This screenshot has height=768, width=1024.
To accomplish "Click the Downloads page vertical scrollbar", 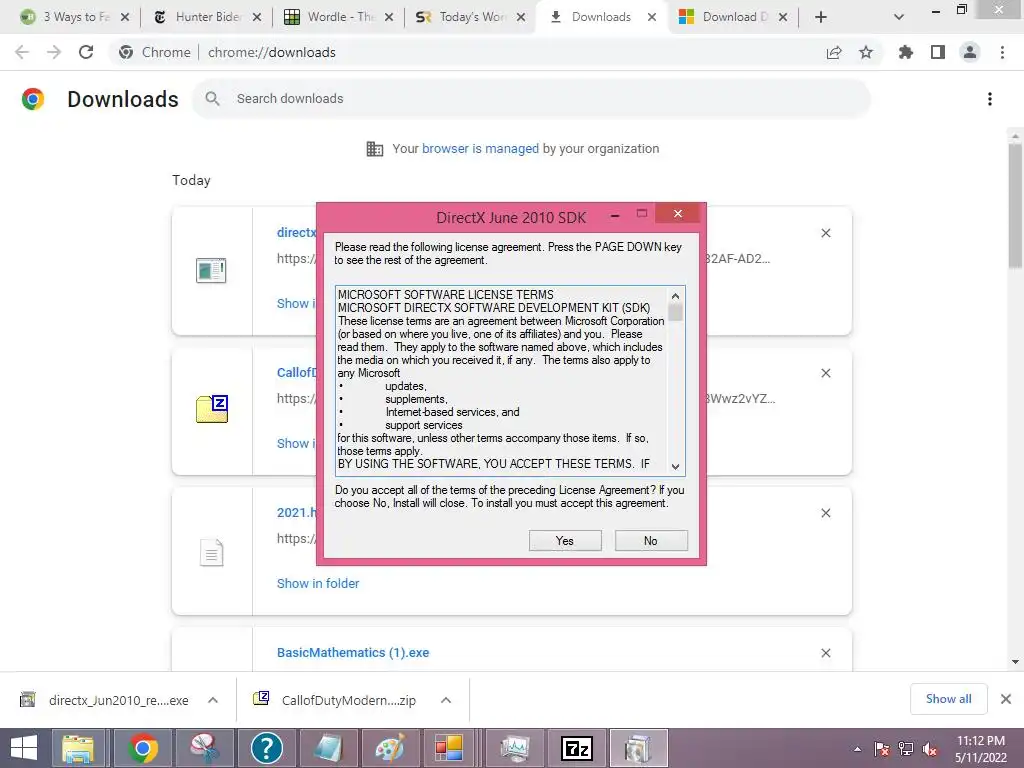I will tap(1015, 206).
